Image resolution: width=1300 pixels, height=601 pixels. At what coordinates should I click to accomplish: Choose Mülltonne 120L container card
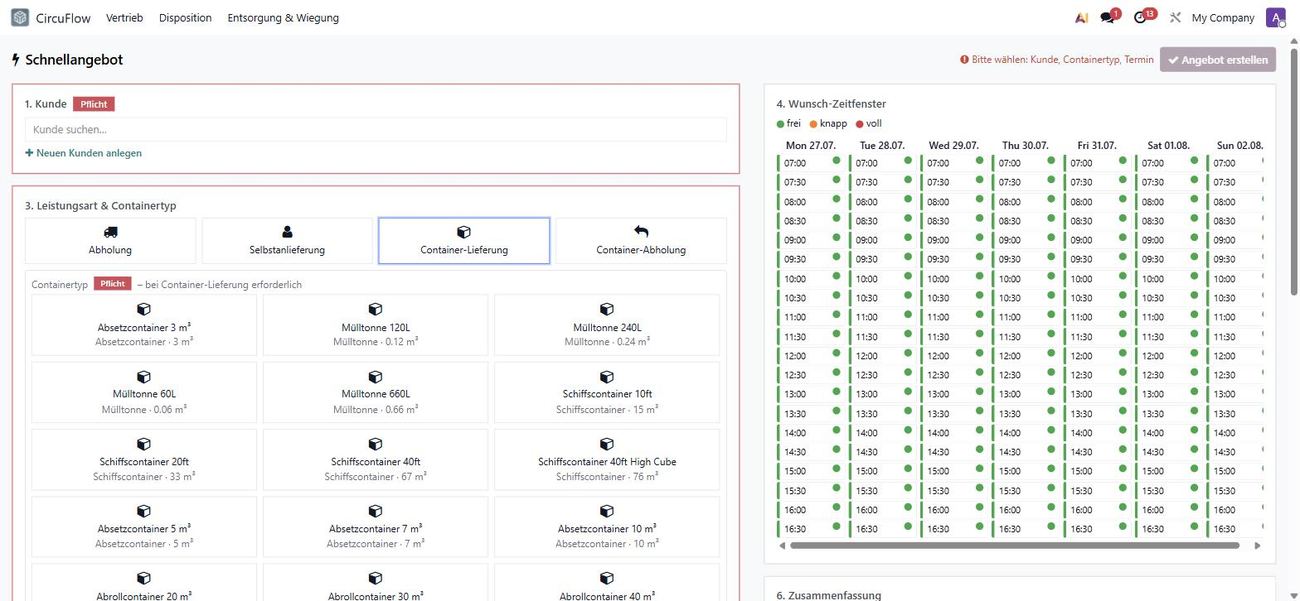tap(375, 325)
